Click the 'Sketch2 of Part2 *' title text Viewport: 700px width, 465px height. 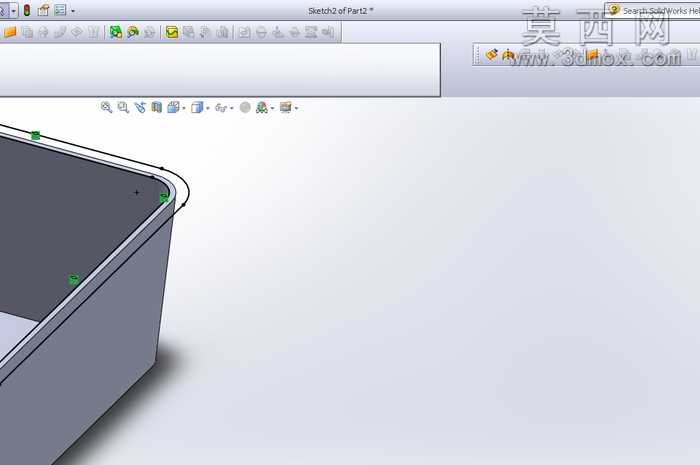341,11
